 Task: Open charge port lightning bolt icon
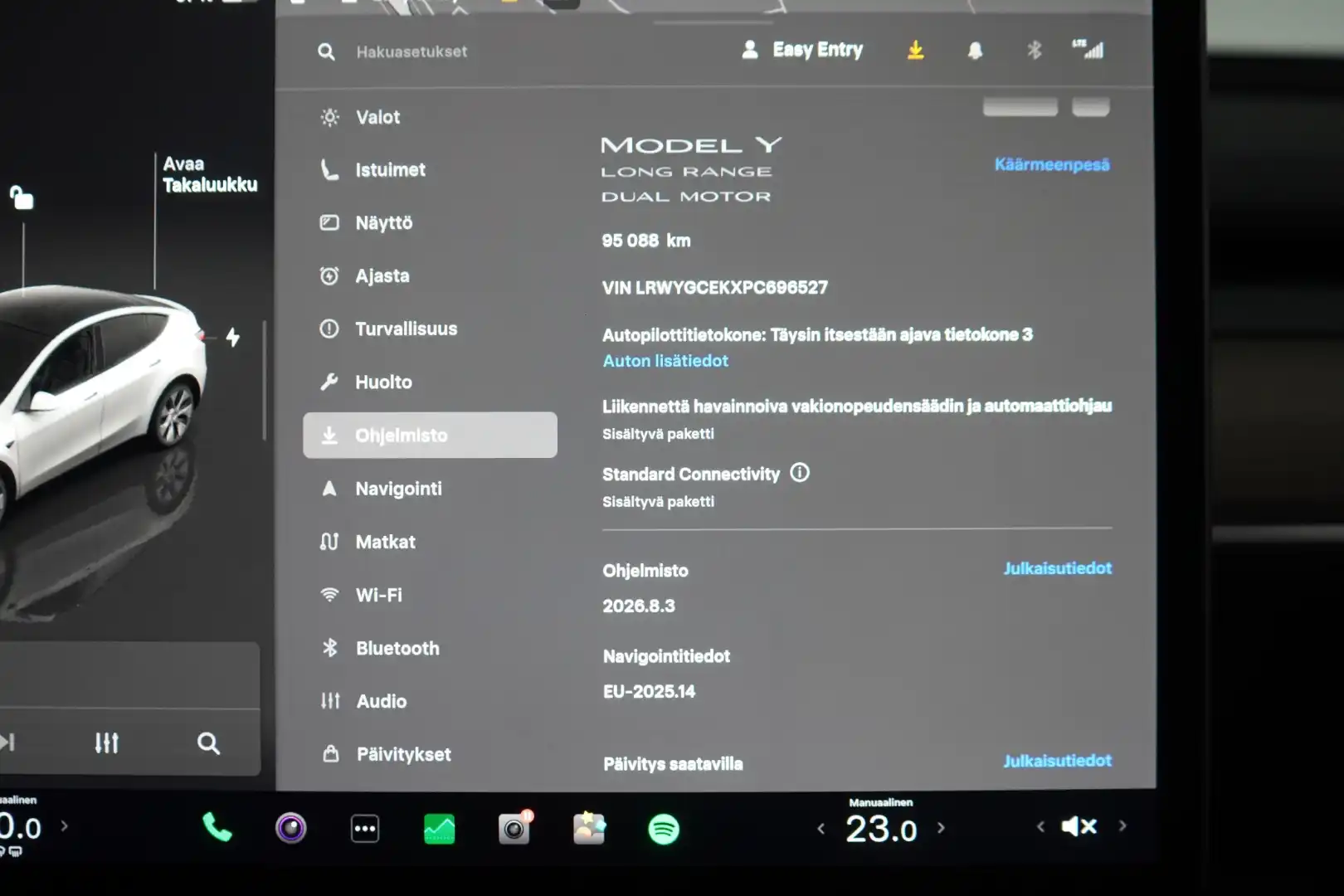(232, 337)
